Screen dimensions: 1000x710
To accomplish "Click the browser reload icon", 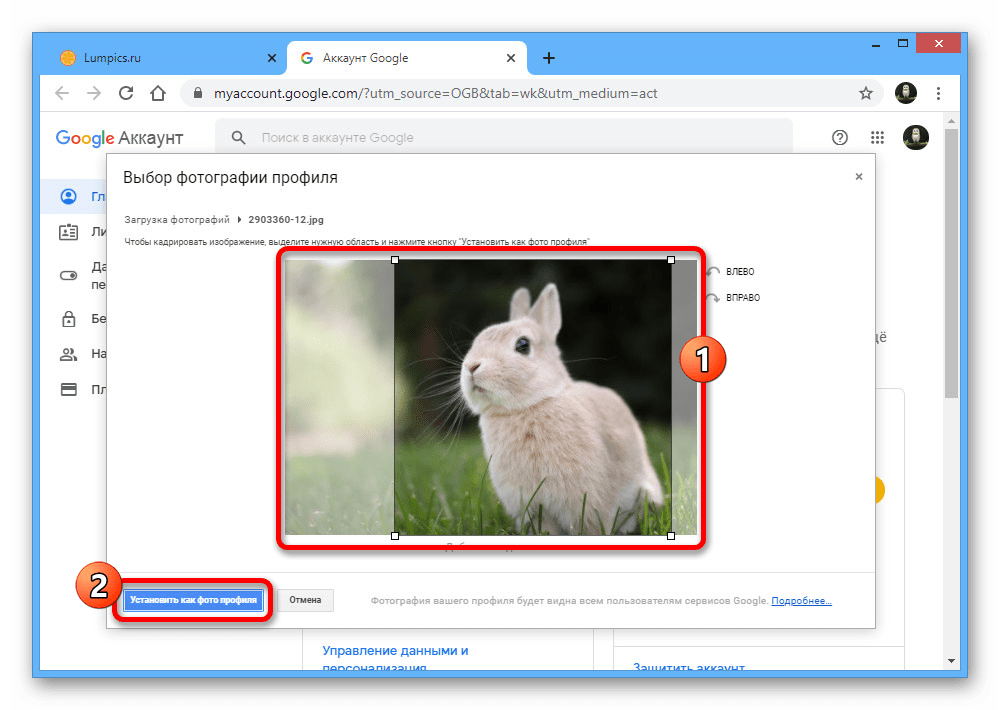I will pyautogui.click(x=126, y=94).
